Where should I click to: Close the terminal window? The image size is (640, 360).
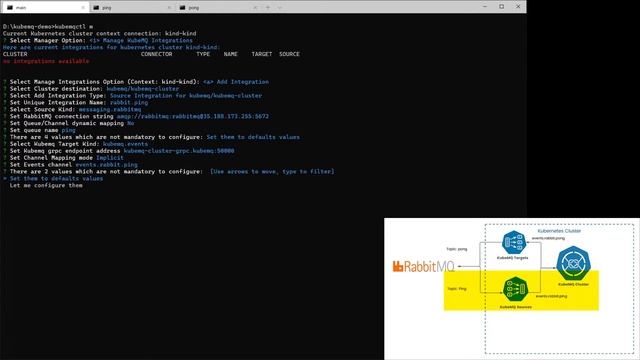click(518, 7)
